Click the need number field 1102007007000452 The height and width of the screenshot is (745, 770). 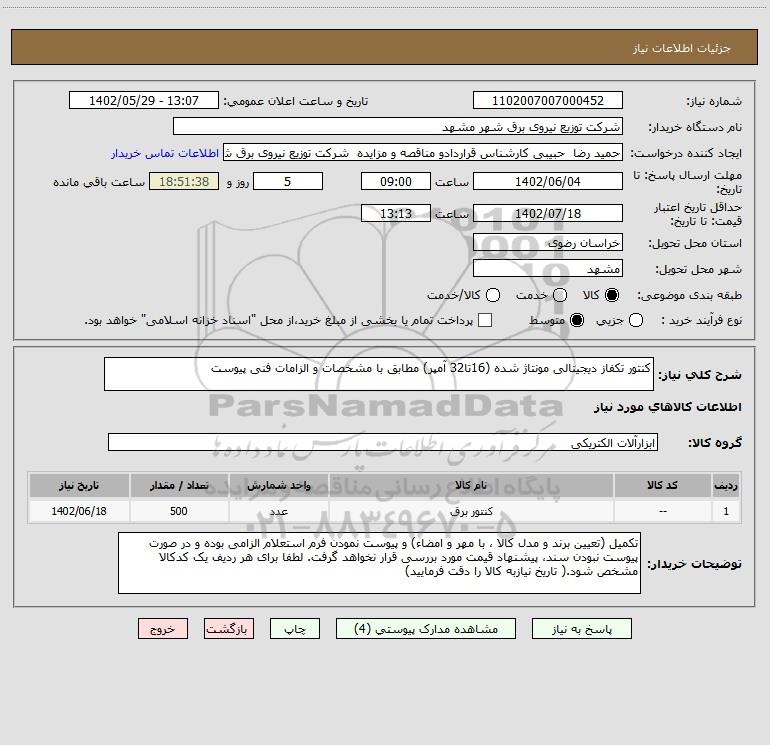(x=548, y=101)
